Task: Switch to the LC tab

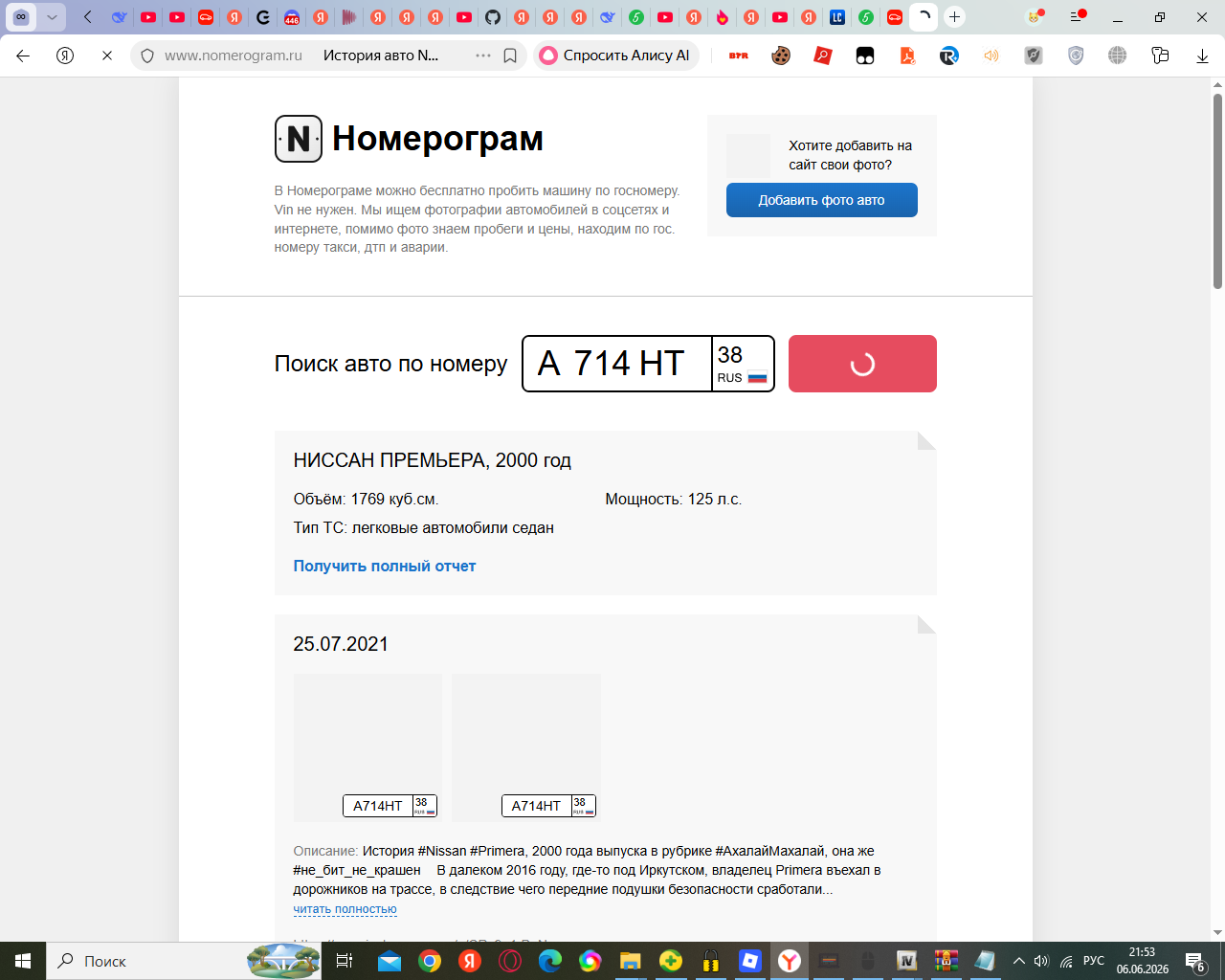Action: click(837, 16)
